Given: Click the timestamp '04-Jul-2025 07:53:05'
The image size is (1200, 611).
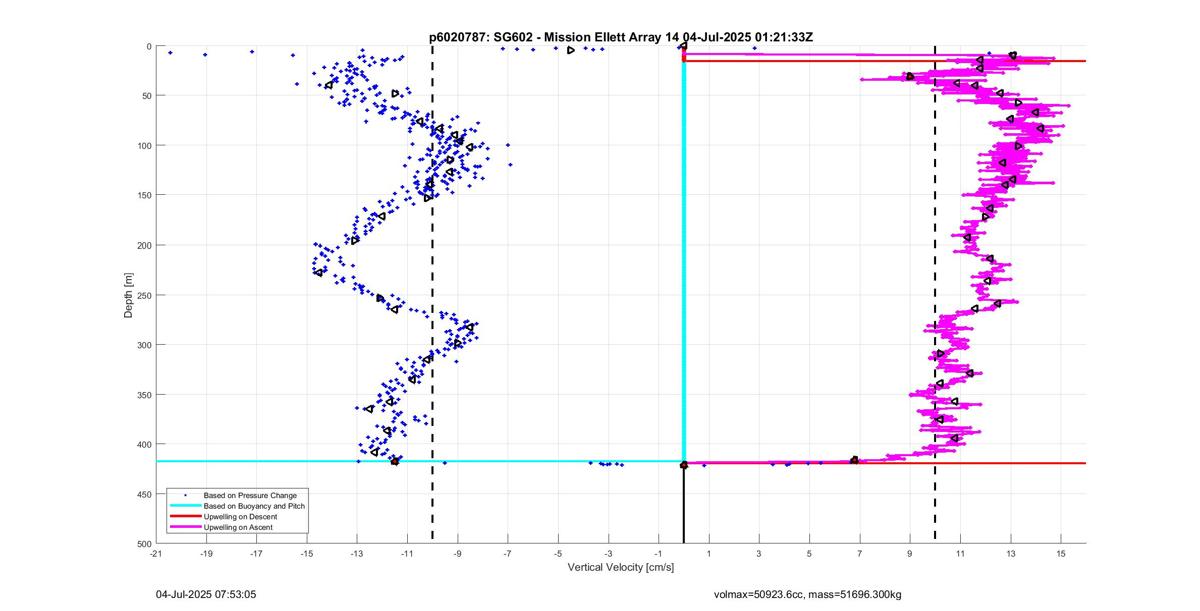Looking at the screenshot, I should [206, 594].
